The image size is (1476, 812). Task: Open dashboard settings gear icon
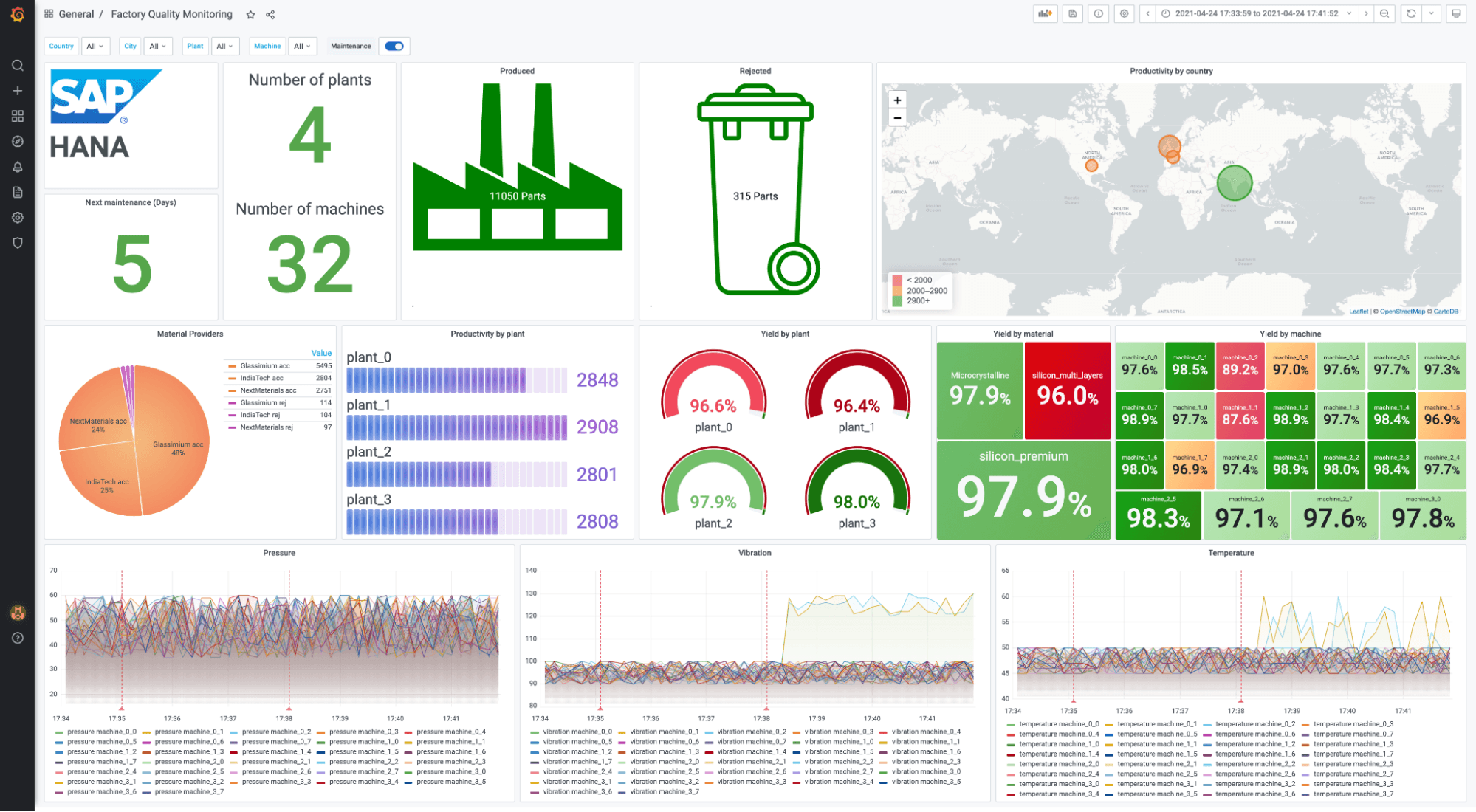pyautogui.click(x=1124, y=13)
